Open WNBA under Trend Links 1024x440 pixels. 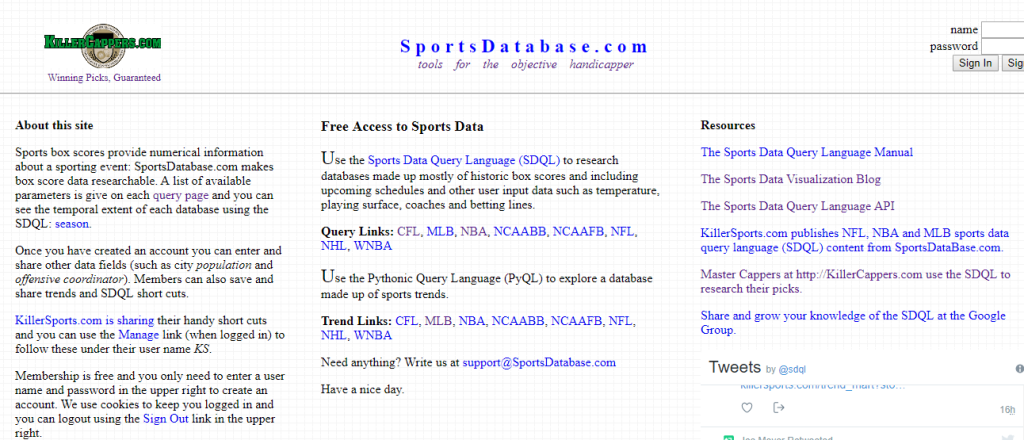coord(373,336)
